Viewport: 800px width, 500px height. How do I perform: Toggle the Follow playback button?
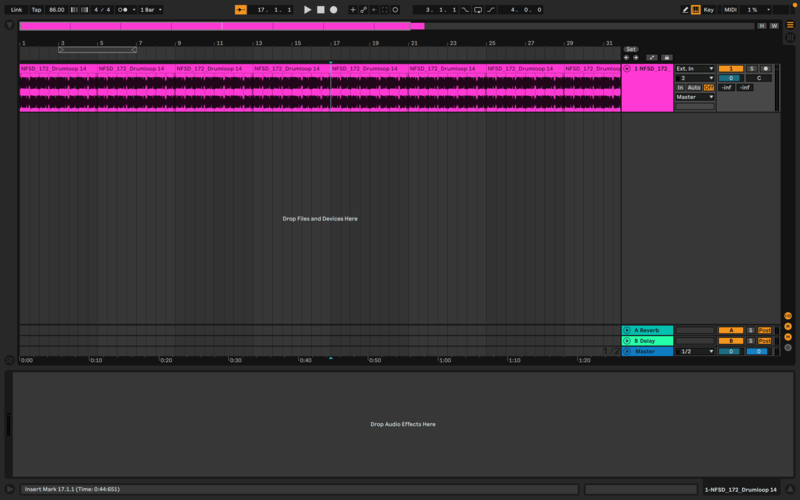point(240,9)
